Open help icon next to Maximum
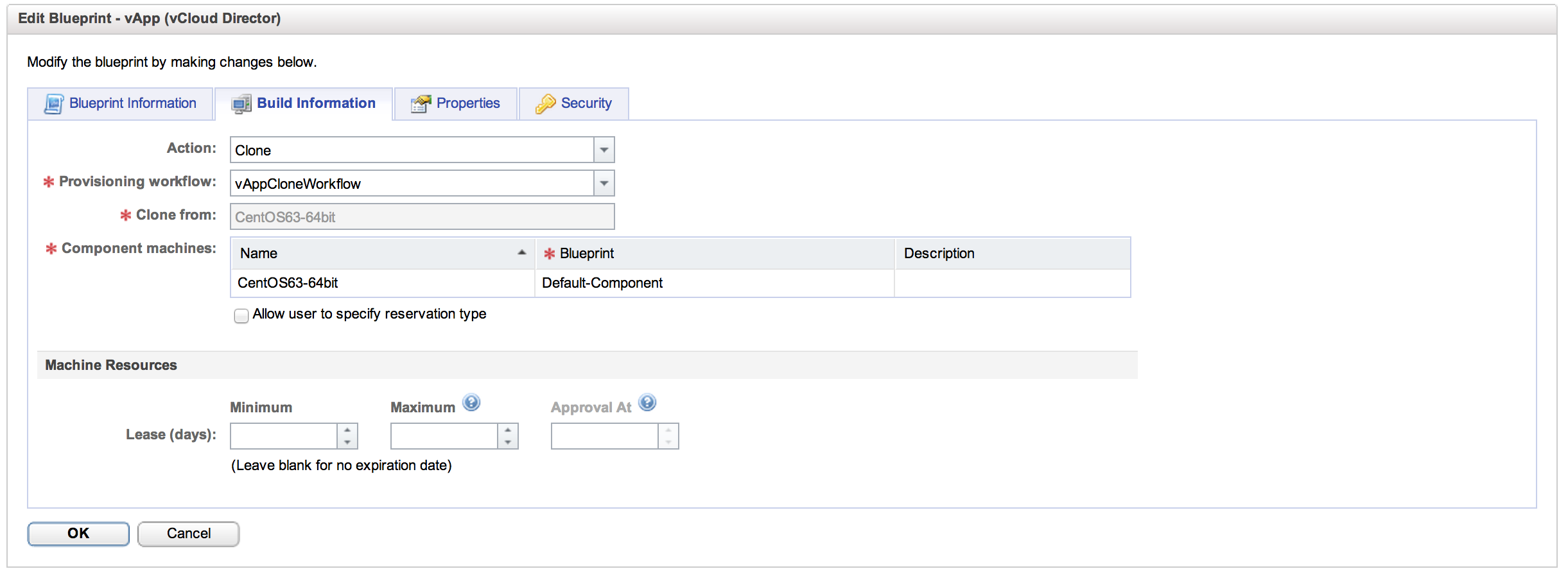Screen dimensions: 1568x587 [471, 403]
